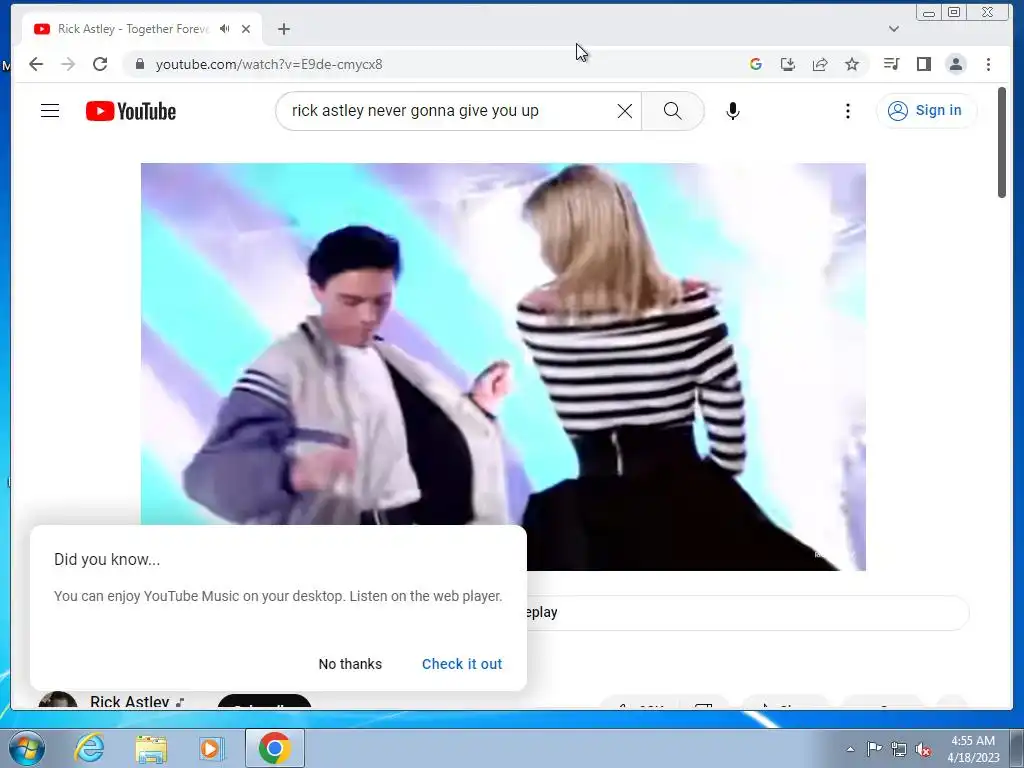Click the page vertical scrollbar thumb
Viewport: 1024px width, 768px height.
1002,142
